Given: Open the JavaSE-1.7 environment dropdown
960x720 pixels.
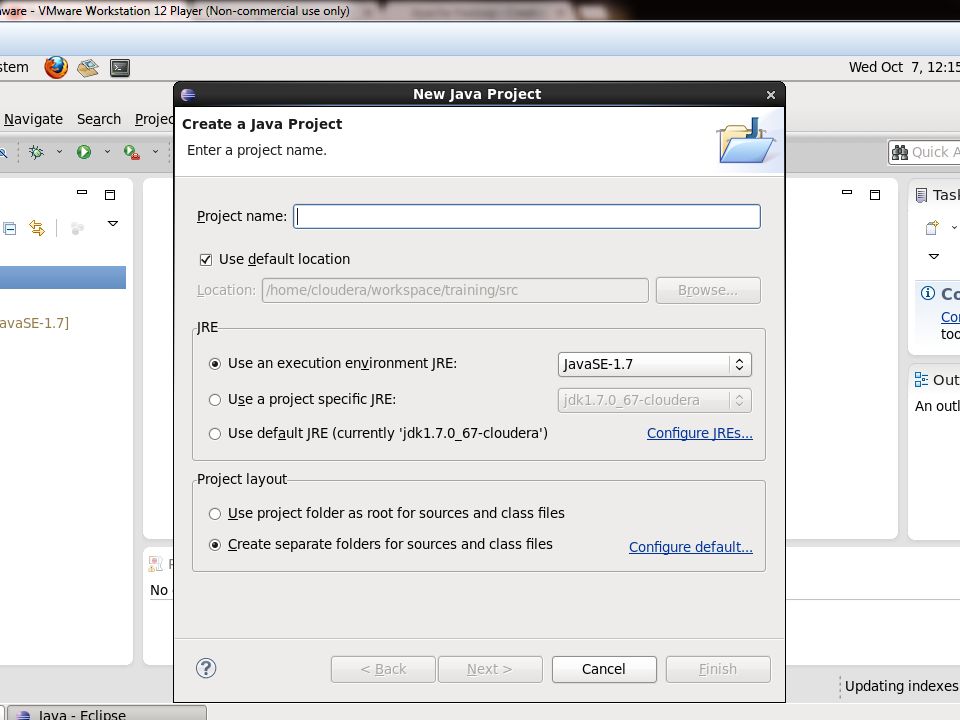Looking at the screenshot, I should (654, 364).
